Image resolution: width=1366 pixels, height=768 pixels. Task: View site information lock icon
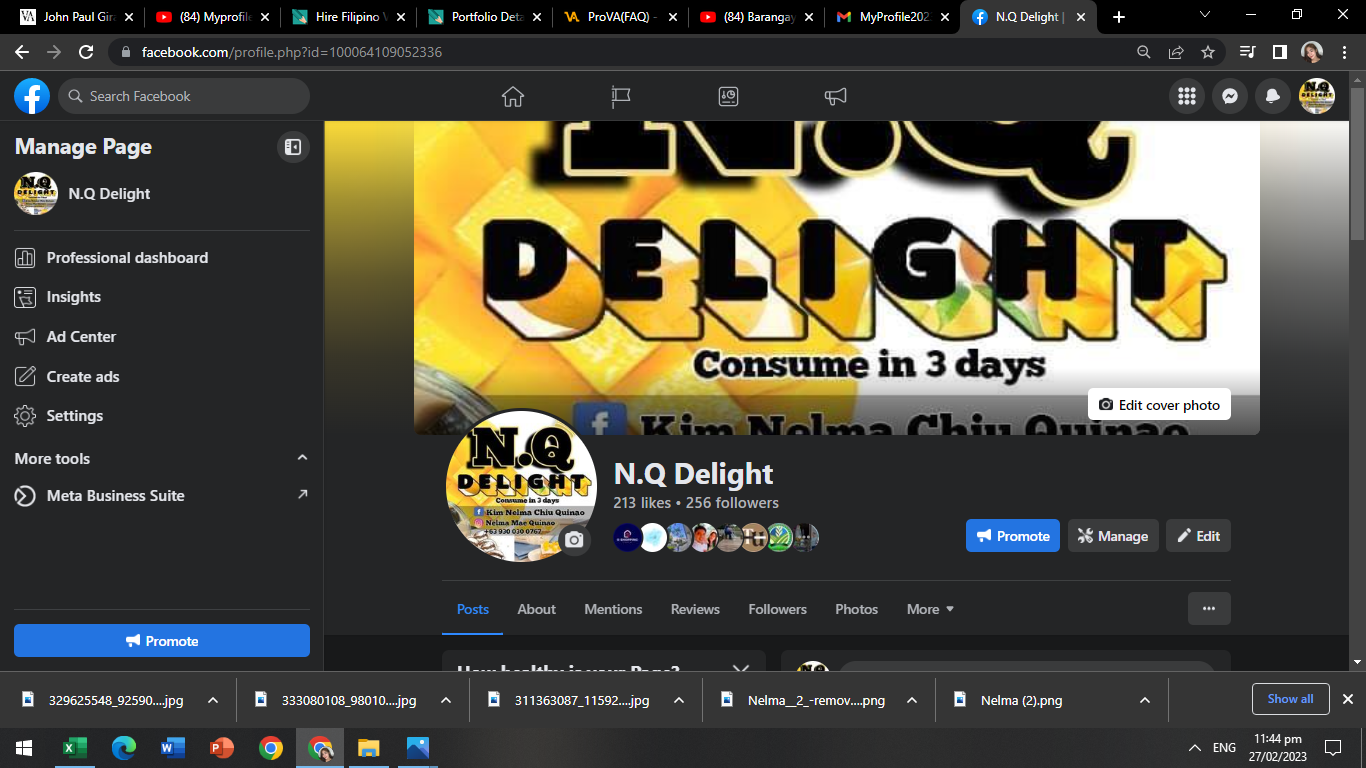127,52
